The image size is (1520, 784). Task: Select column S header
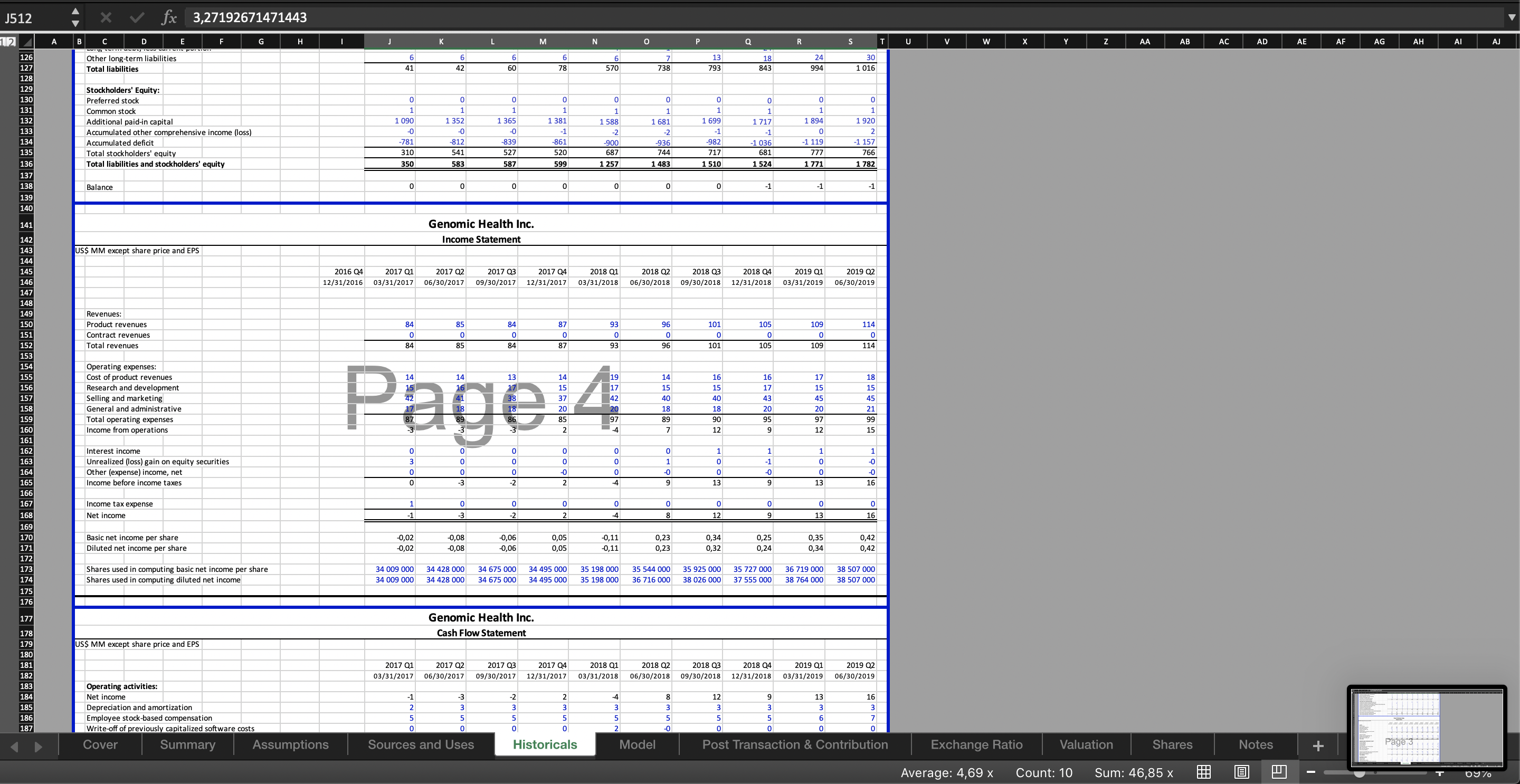click(850, 41)
